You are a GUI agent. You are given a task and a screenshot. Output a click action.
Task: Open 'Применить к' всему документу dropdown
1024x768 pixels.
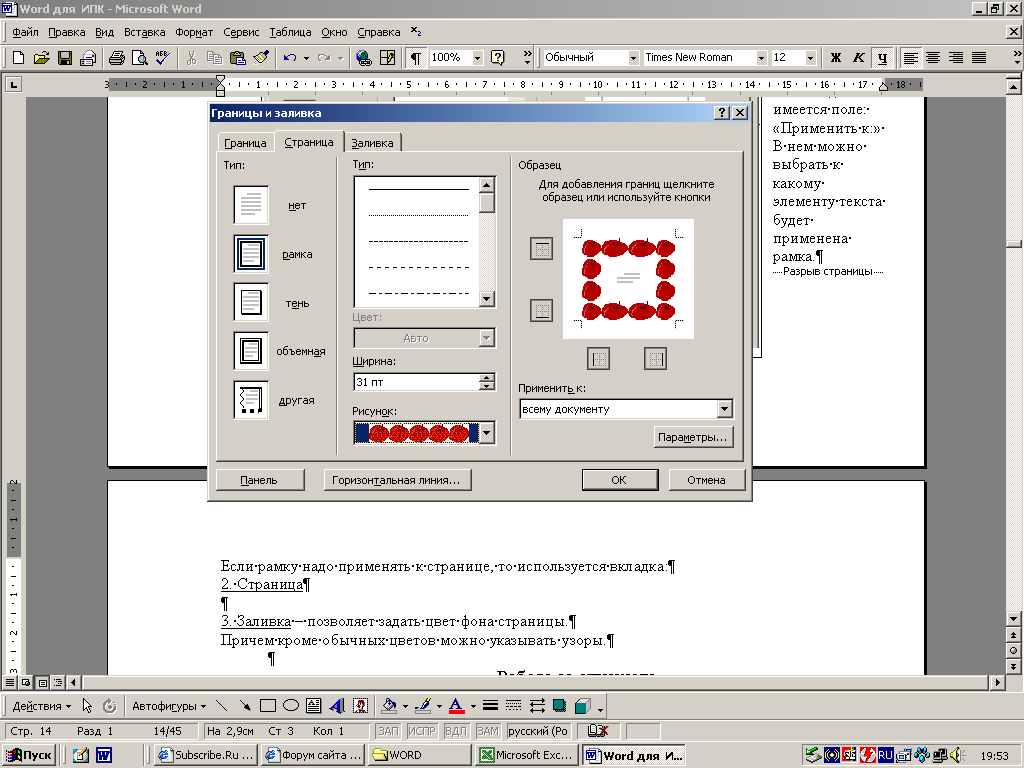coord(724,409)
